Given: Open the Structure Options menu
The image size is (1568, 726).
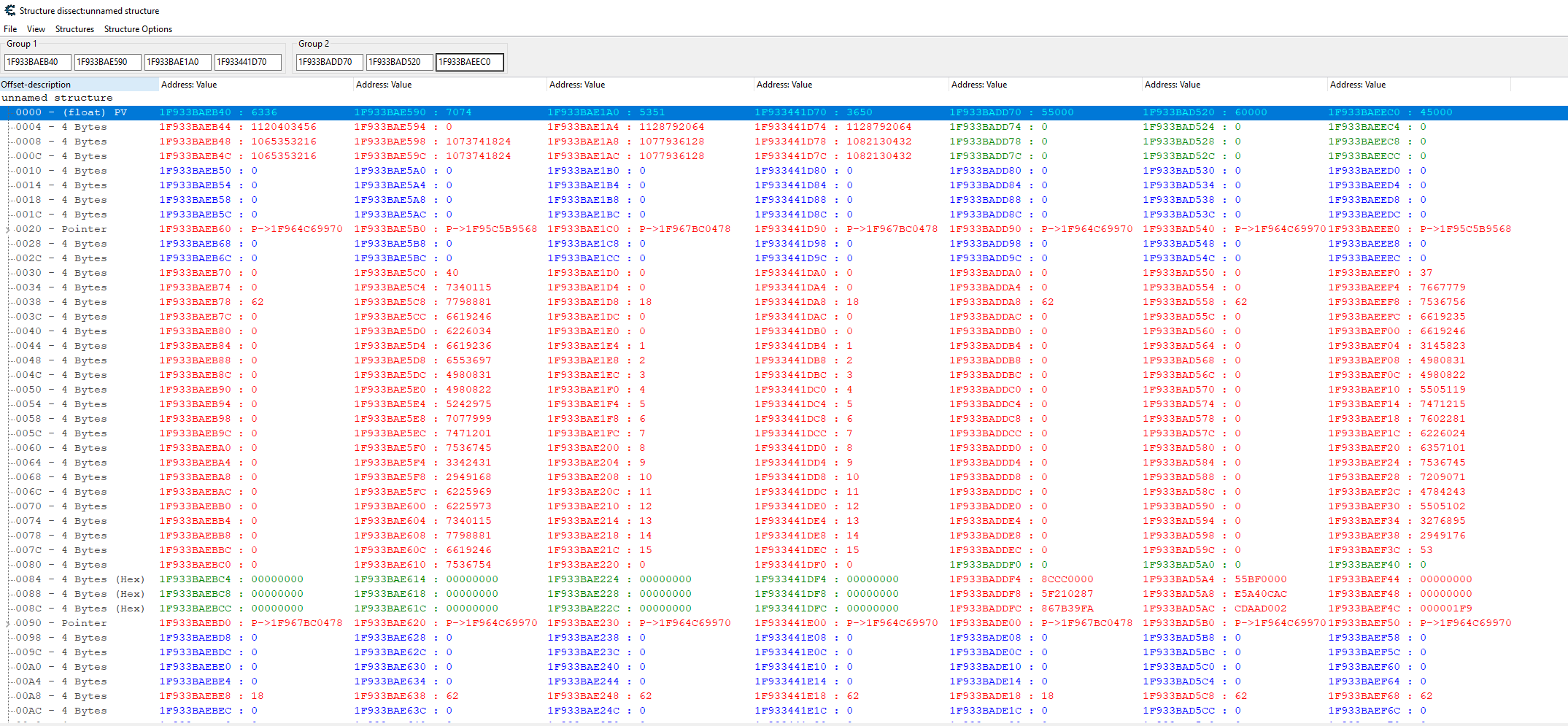Looking at the screenshot, I should (138, 29).
